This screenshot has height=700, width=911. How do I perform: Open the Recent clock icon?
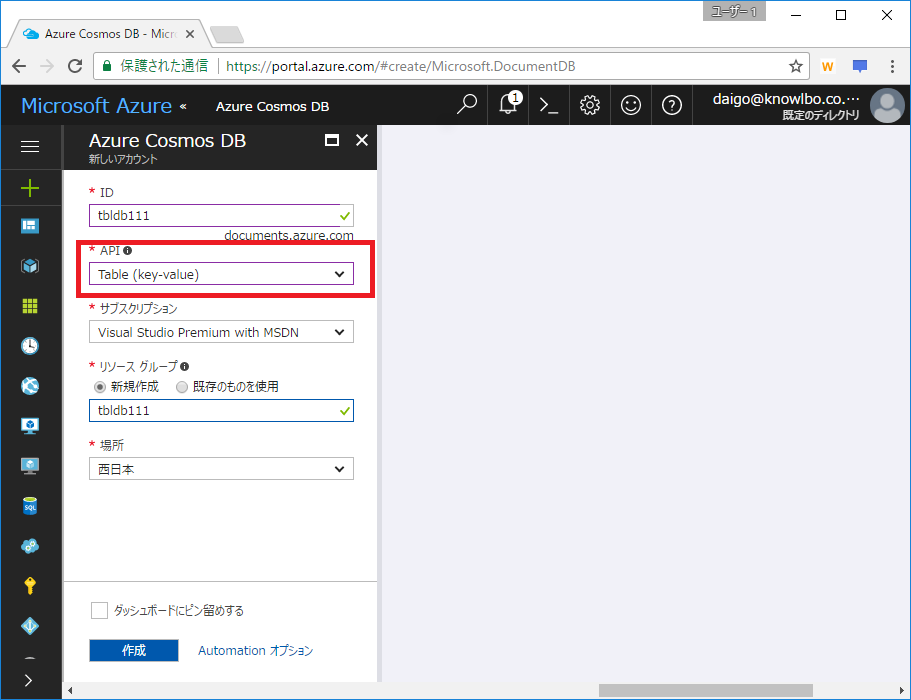pos(30,346)
